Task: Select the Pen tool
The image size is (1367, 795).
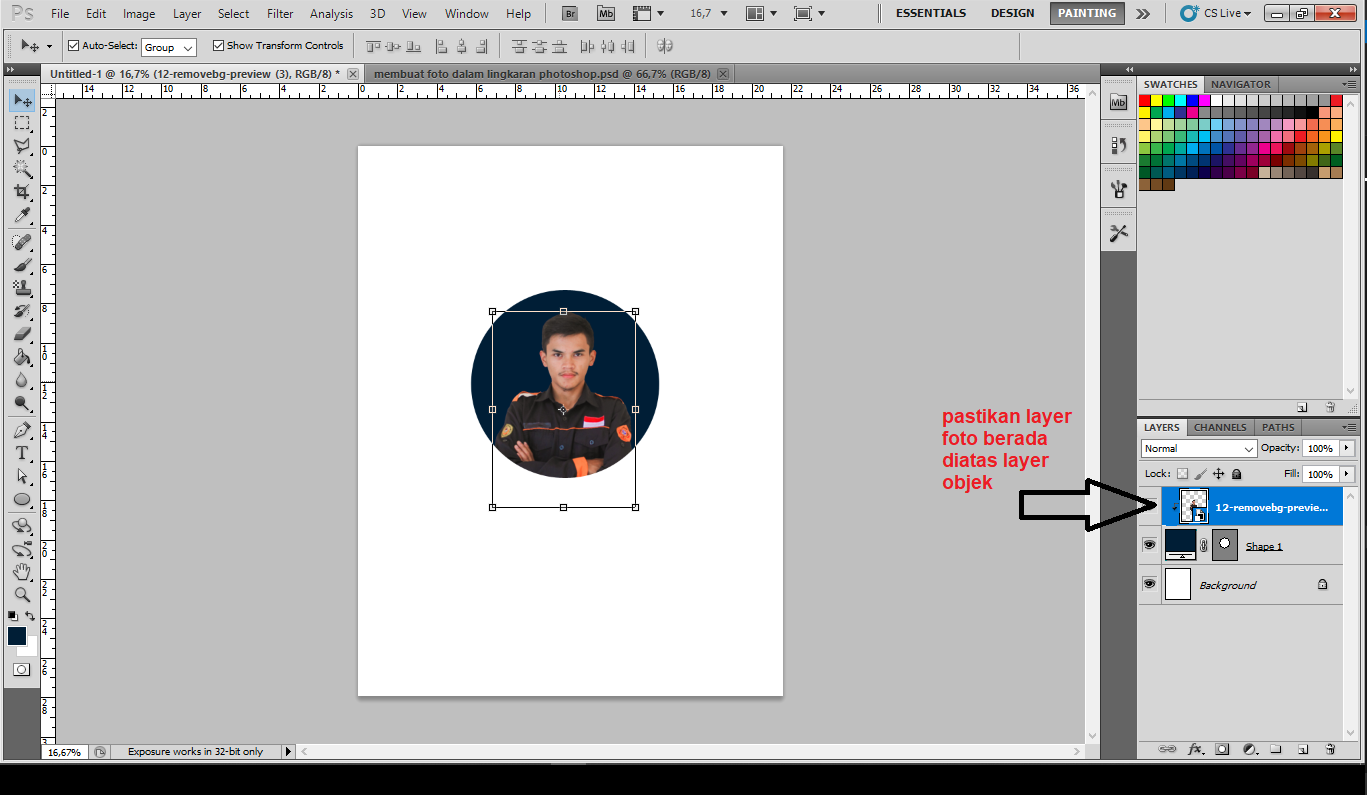Action: coord(22,430)
